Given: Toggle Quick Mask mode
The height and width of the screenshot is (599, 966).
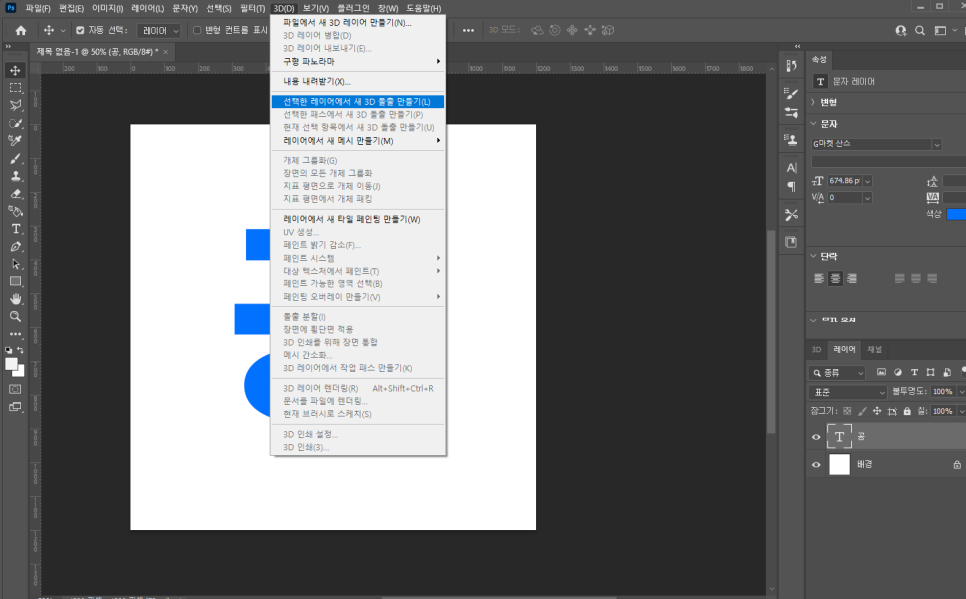Looking at the screenshot, I should [x=15, y=389].
